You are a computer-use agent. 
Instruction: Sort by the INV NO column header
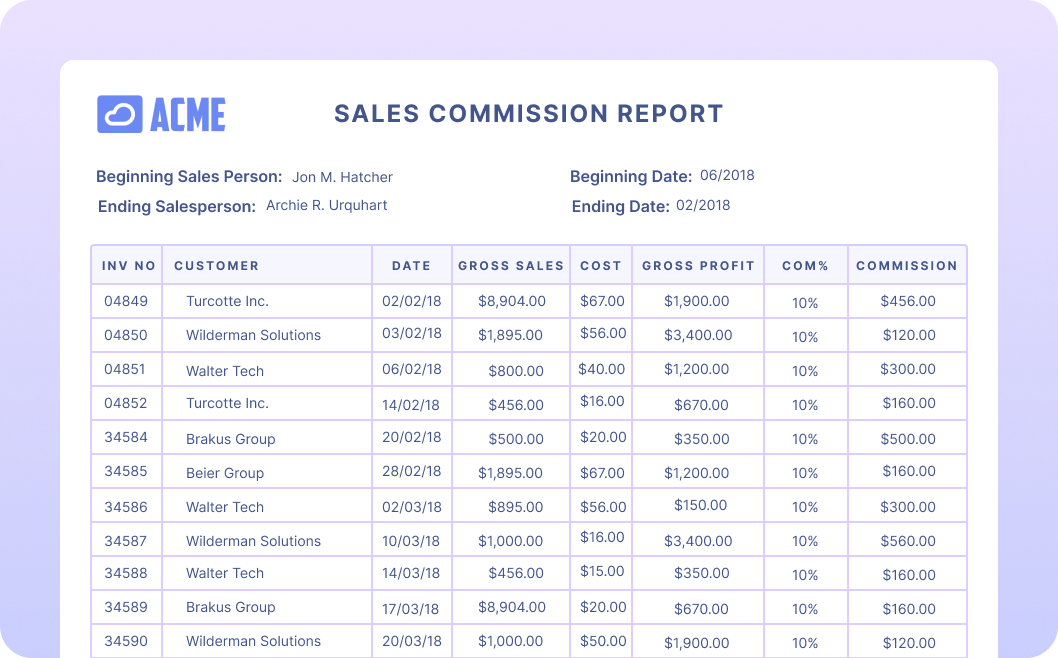(x=128, y=266)
